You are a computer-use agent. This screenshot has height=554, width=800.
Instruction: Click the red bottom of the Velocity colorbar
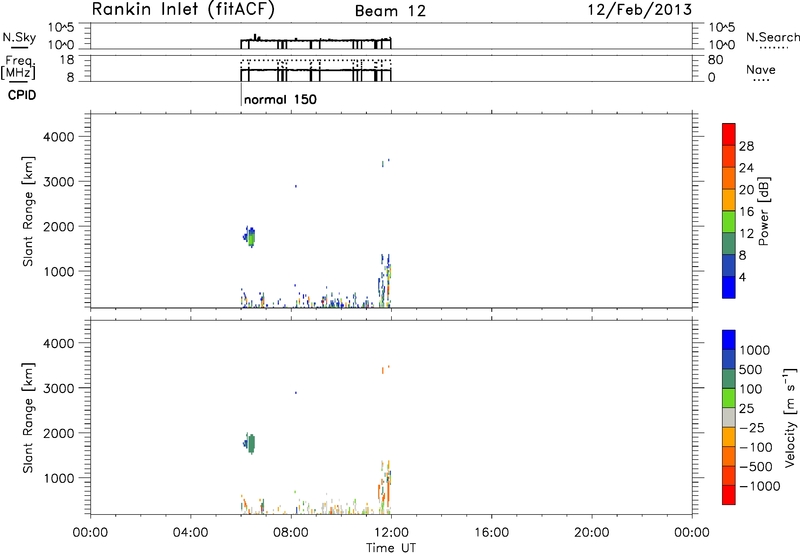point(729,495)
